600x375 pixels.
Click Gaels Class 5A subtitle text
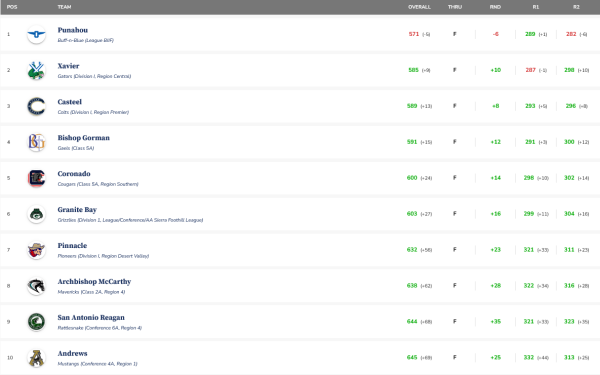click(76, 148)
